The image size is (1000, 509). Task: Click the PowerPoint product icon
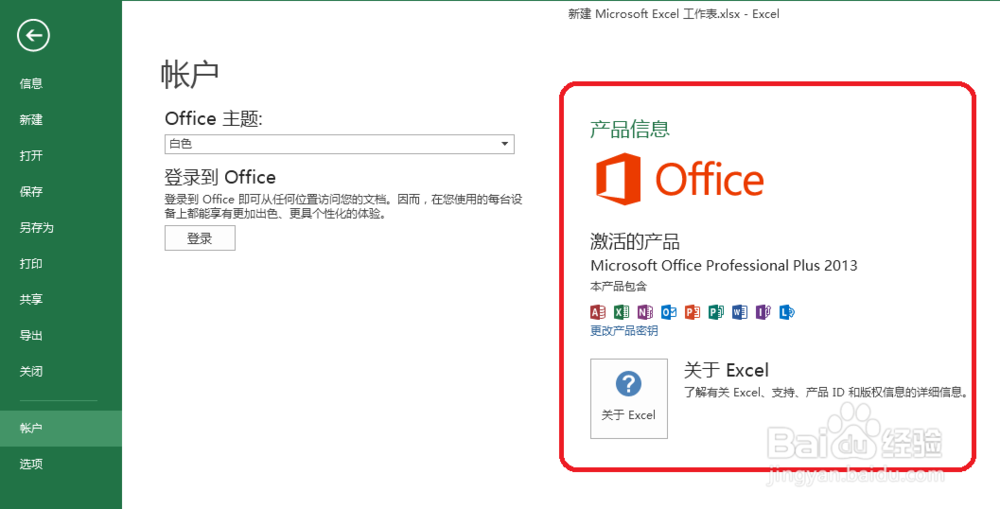[x=692, y=312]
